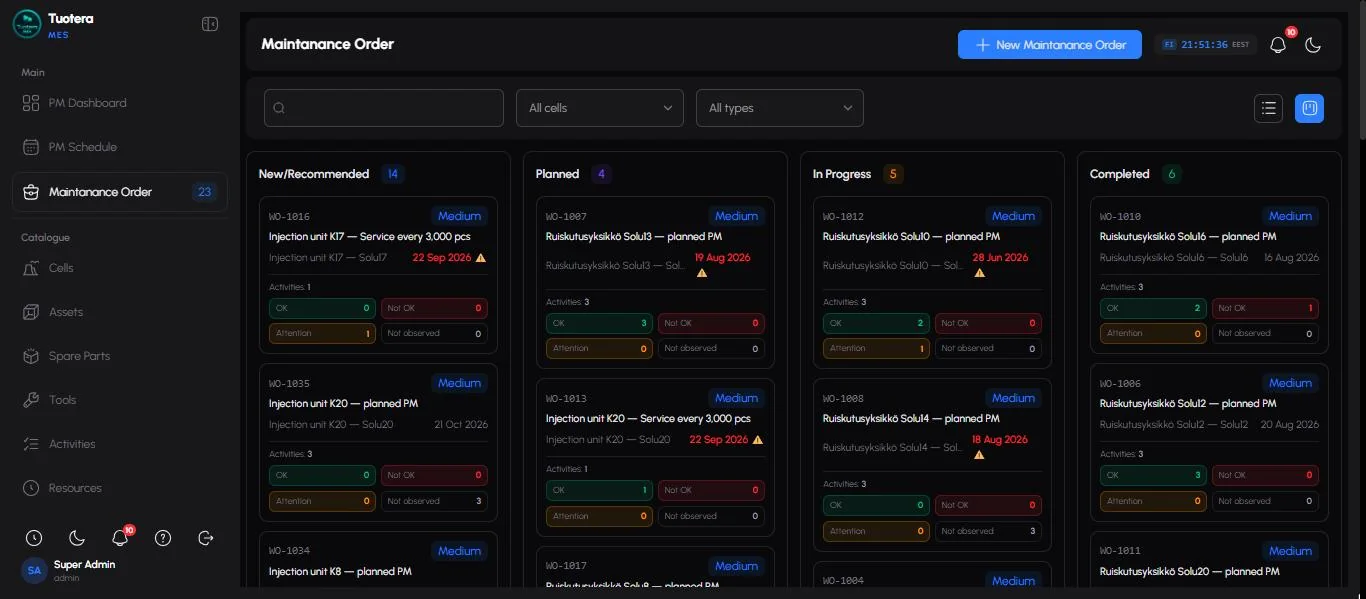
Task: Switch to kanban board view
Action: click(x=1309, y=108)
